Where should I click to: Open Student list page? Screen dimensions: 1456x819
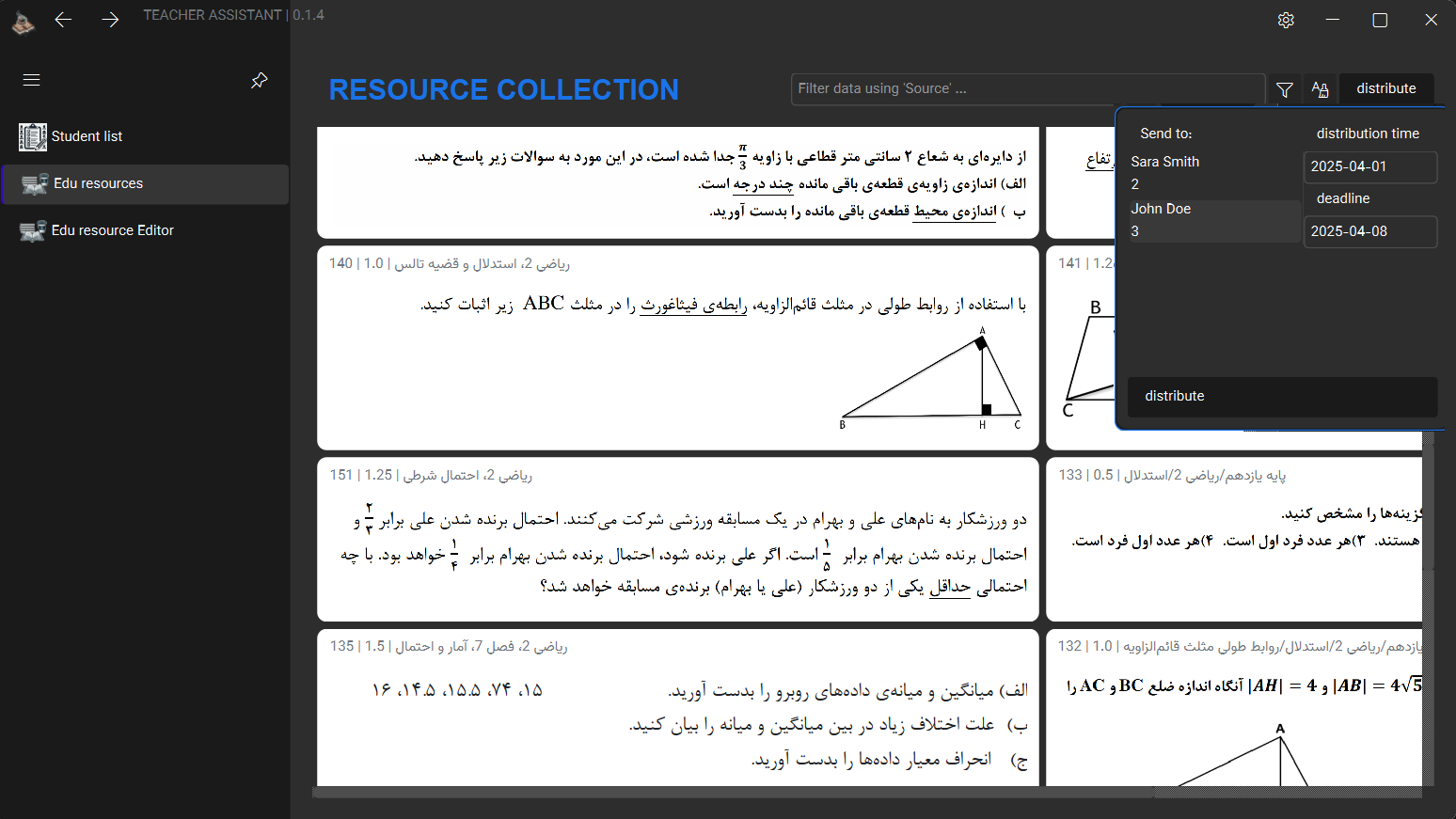pos(145,136)
